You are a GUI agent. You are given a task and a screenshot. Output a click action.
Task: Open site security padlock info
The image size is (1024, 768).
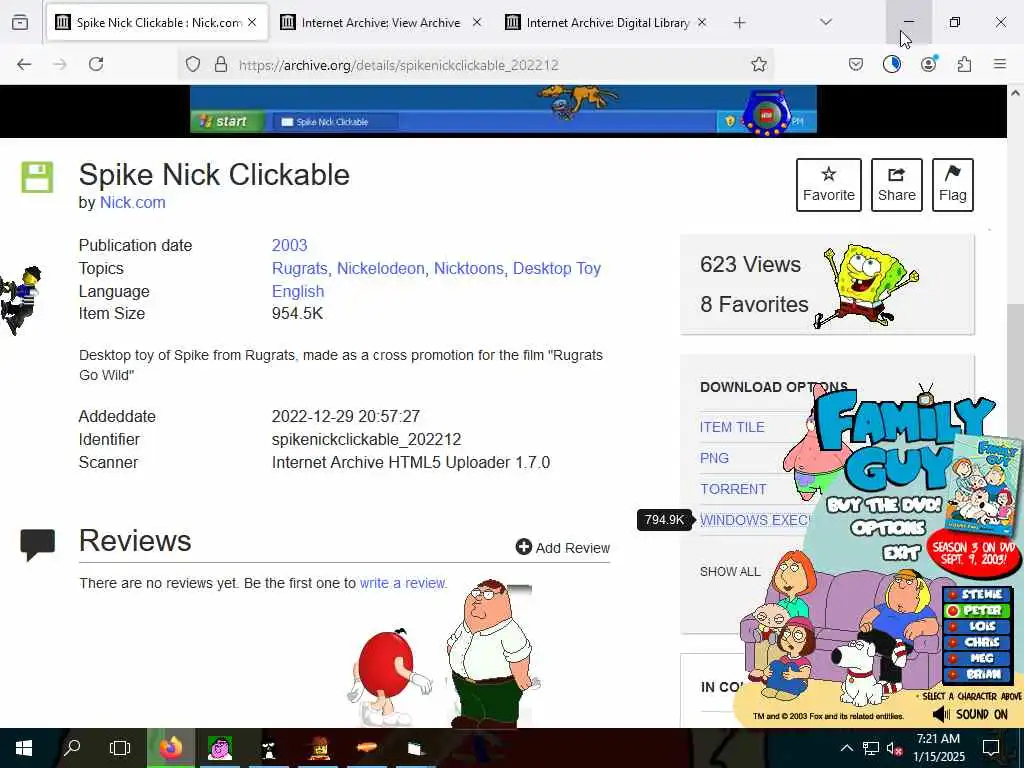(x=221, y=64)
